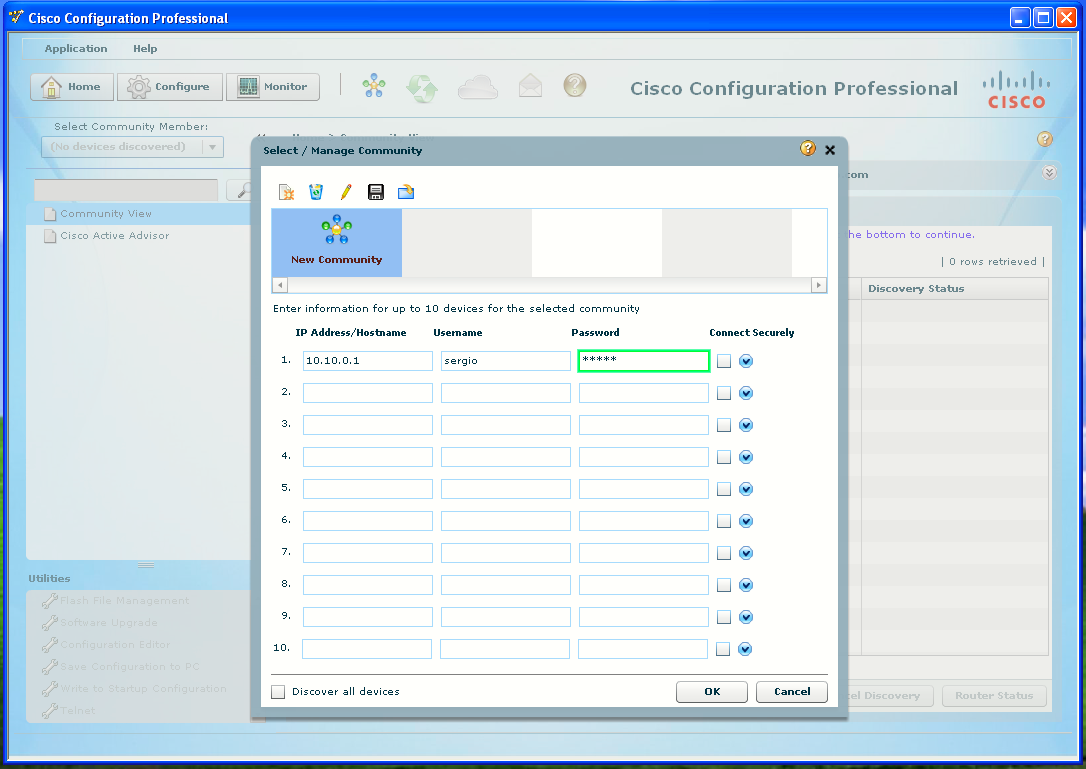The width and height of the screenshot is (1086, 769).
Task: Click the Help question icon in main toolbar
Action: (x=575, y=85)
